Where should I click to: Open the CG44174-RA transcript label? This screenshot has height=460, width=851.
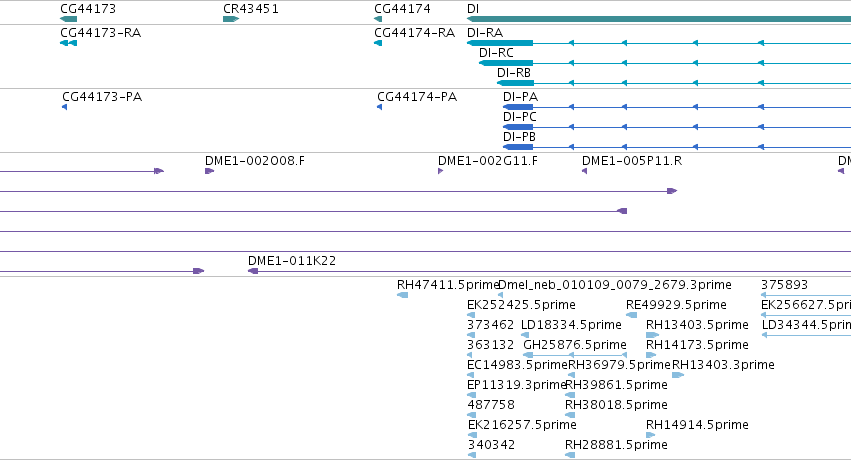tap(415, 33)
